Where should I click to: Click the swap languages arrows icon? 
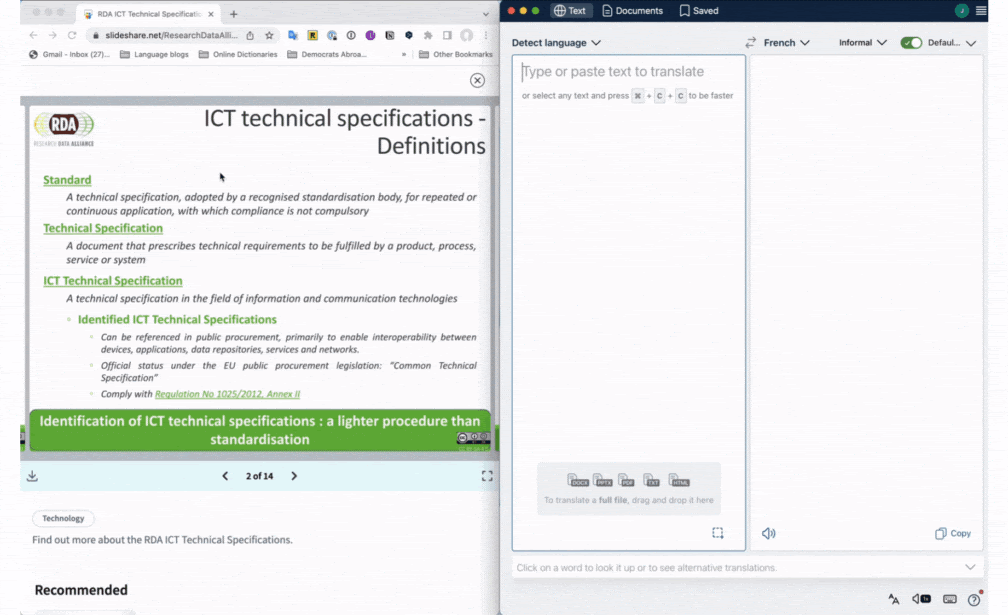click(751, 43)
